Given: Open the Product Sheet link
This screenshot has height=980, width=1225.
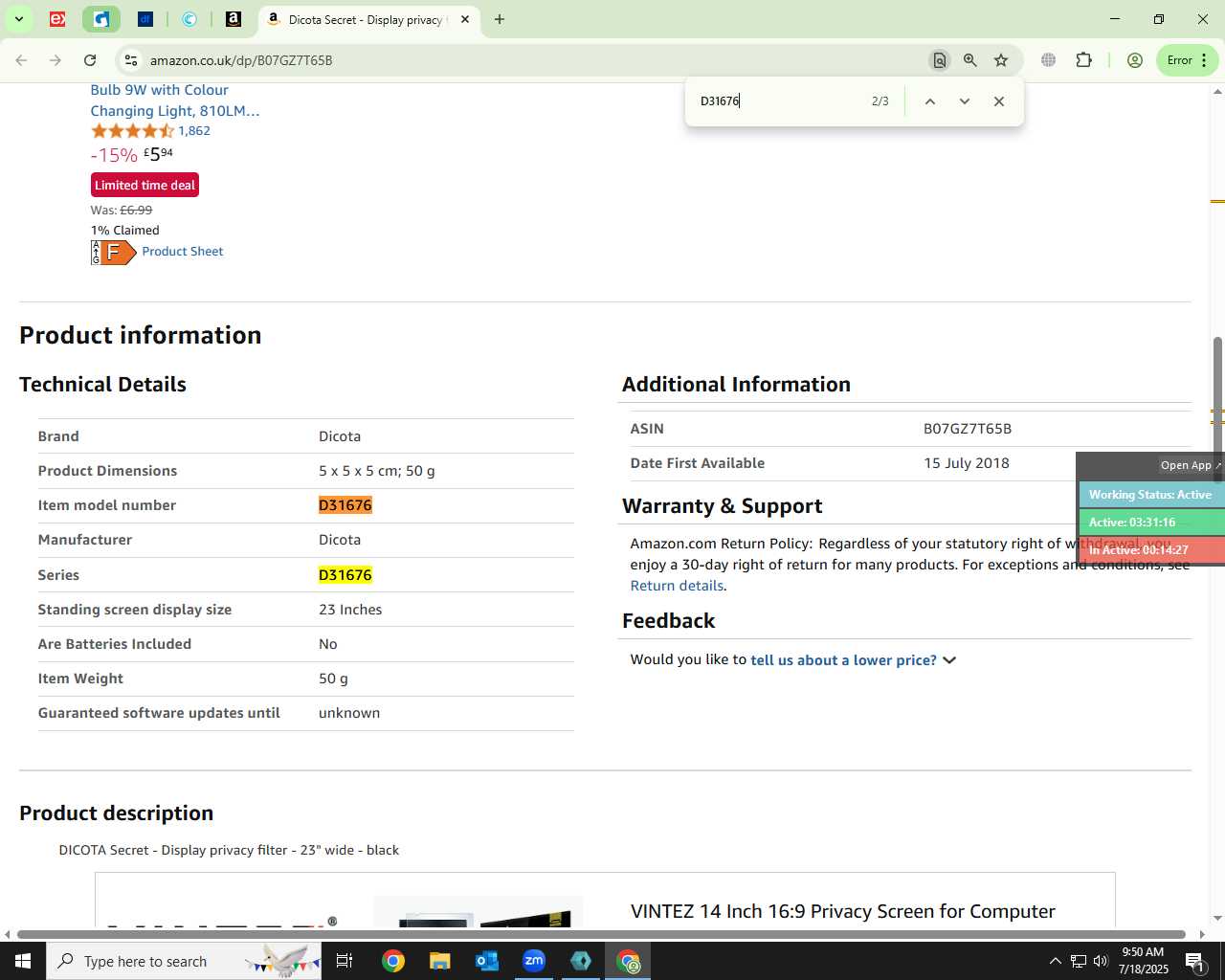Looking at the screenshot, I should pos(183,251).
